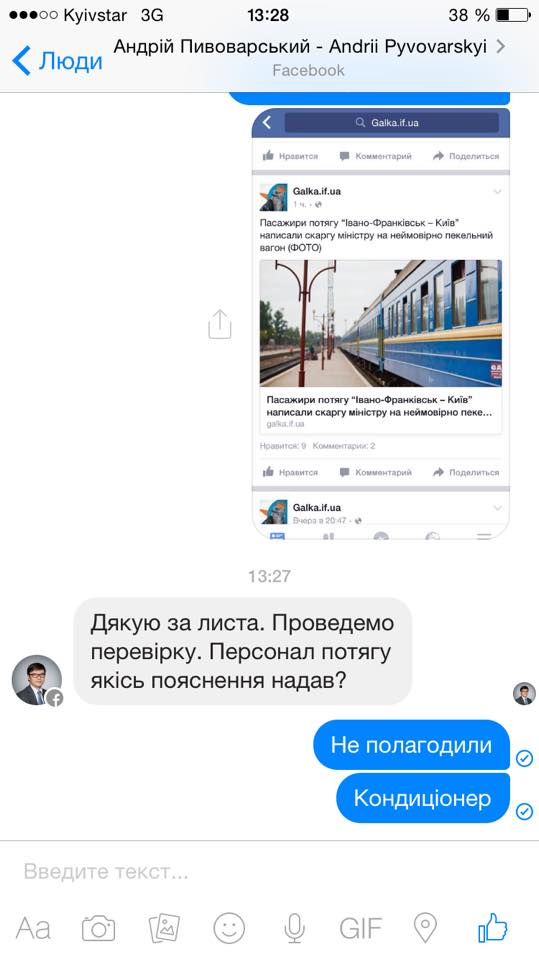539x960 pixels.
Task: Open the camera icon in message toolbar
Action: (99, 928)
